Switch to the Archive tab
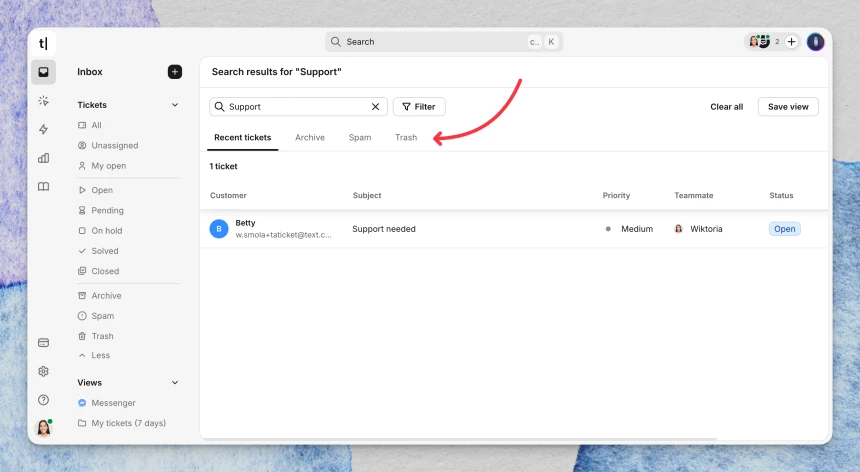The height and width of the screenshot is (472, 860). click(310, 138)
